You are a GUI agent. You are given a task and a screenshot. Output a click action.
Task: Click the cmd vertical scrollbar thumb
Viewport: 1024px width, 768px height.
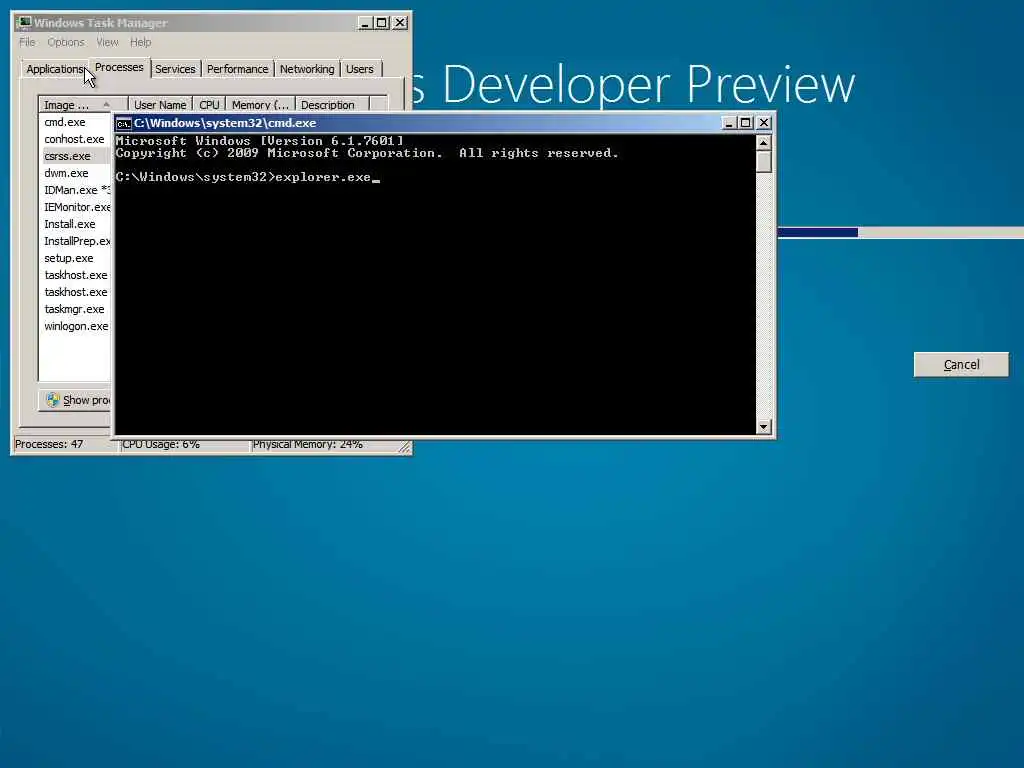[763, 161]
